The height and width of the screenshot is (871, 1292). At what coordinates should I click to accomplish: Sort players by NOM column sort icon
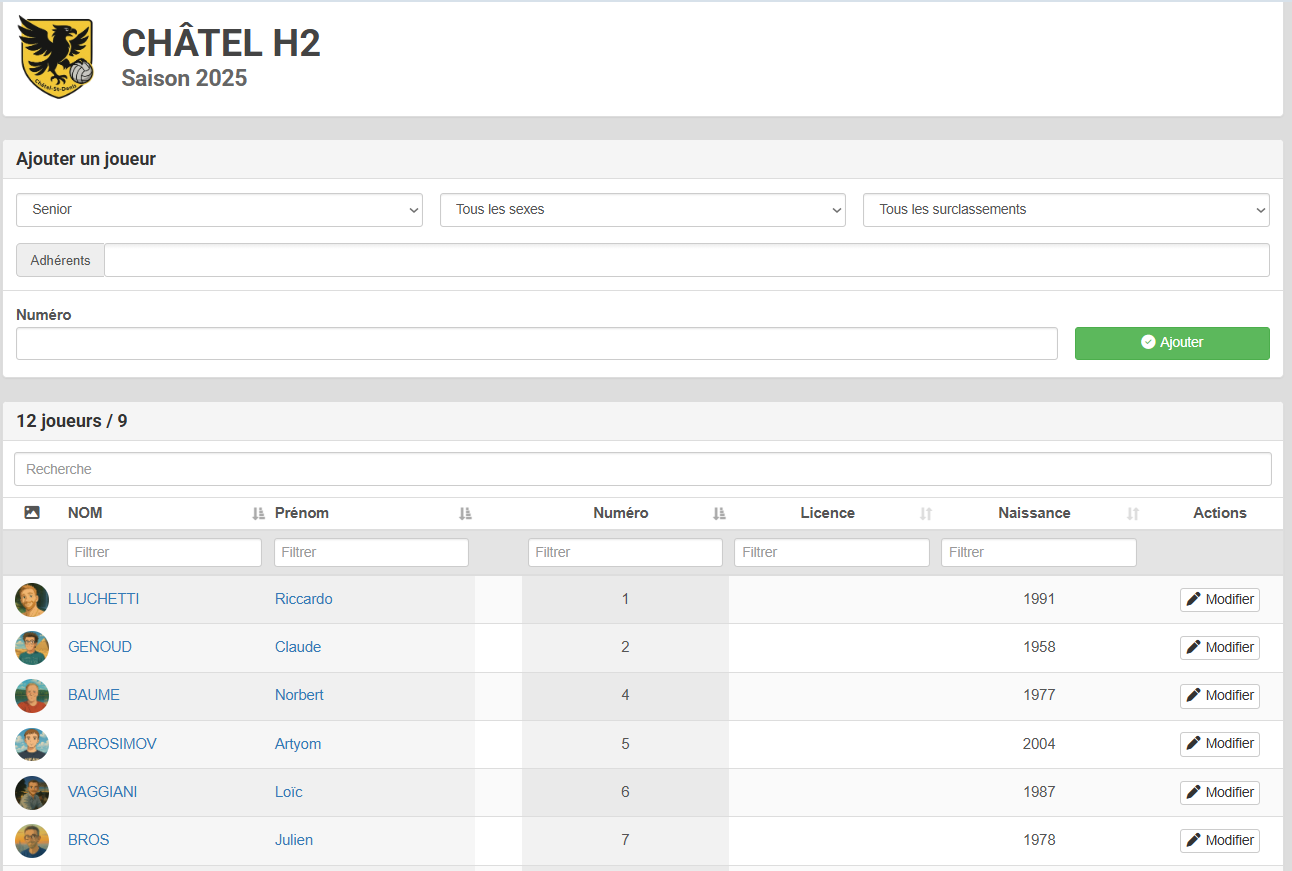259,513
